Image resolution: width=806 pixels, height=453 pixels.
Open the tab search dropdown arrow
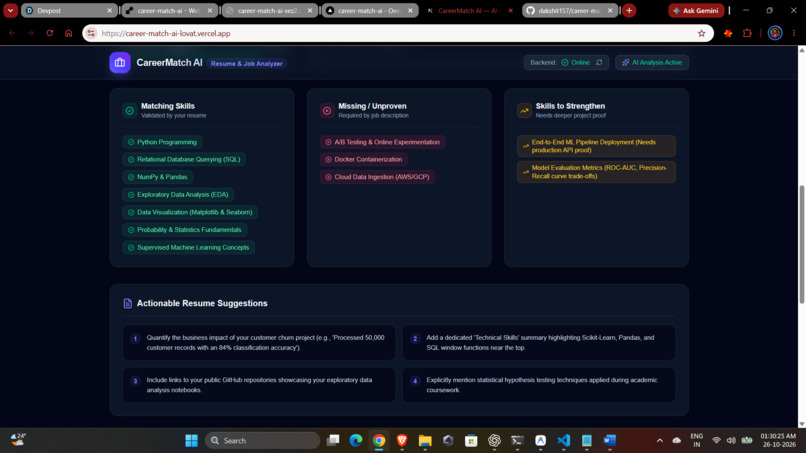[x=10, y=10]
